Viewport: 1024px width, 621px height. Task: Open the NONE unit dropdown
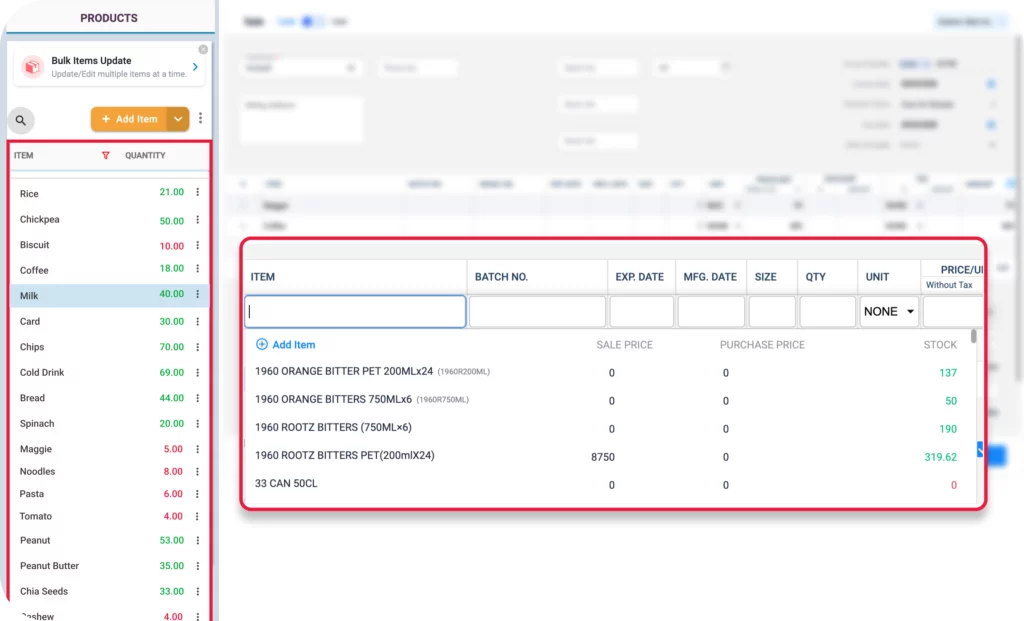coord(889,312)
